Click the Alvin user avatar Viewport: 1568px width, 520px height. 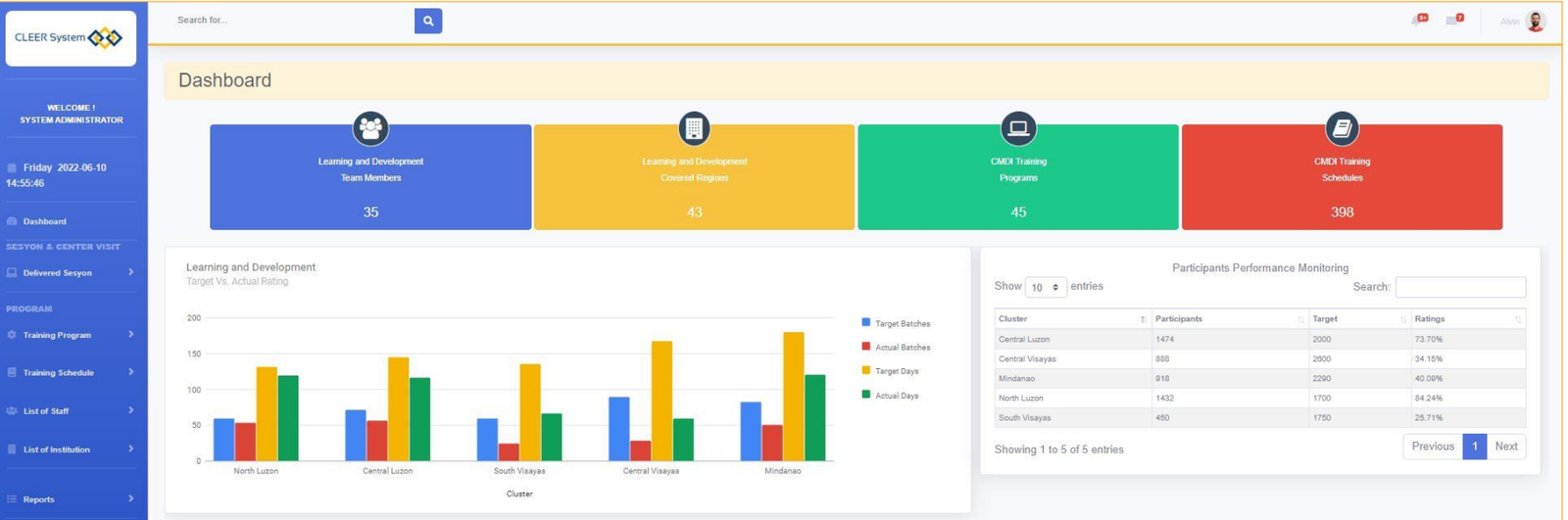click(x=1535, y=21)
